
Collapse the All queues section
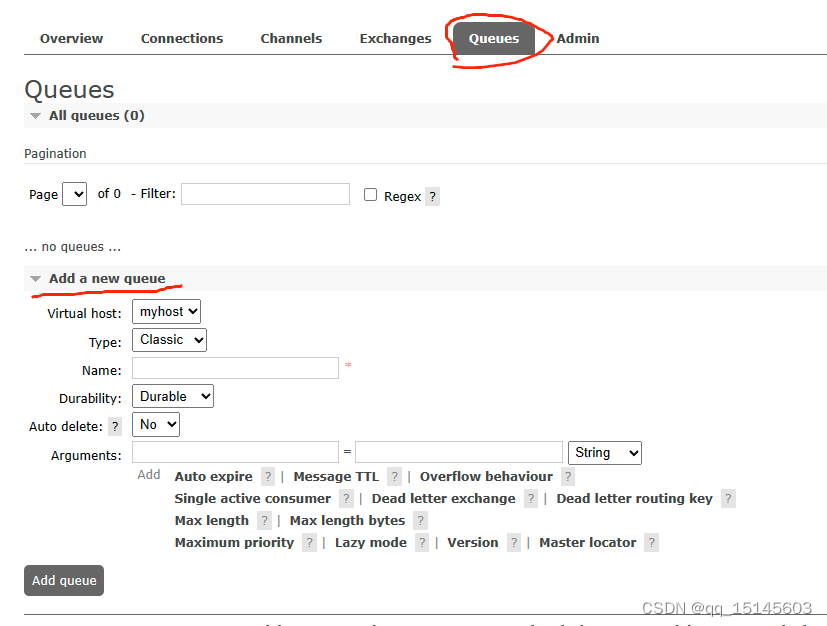click(x=36, y=115)
